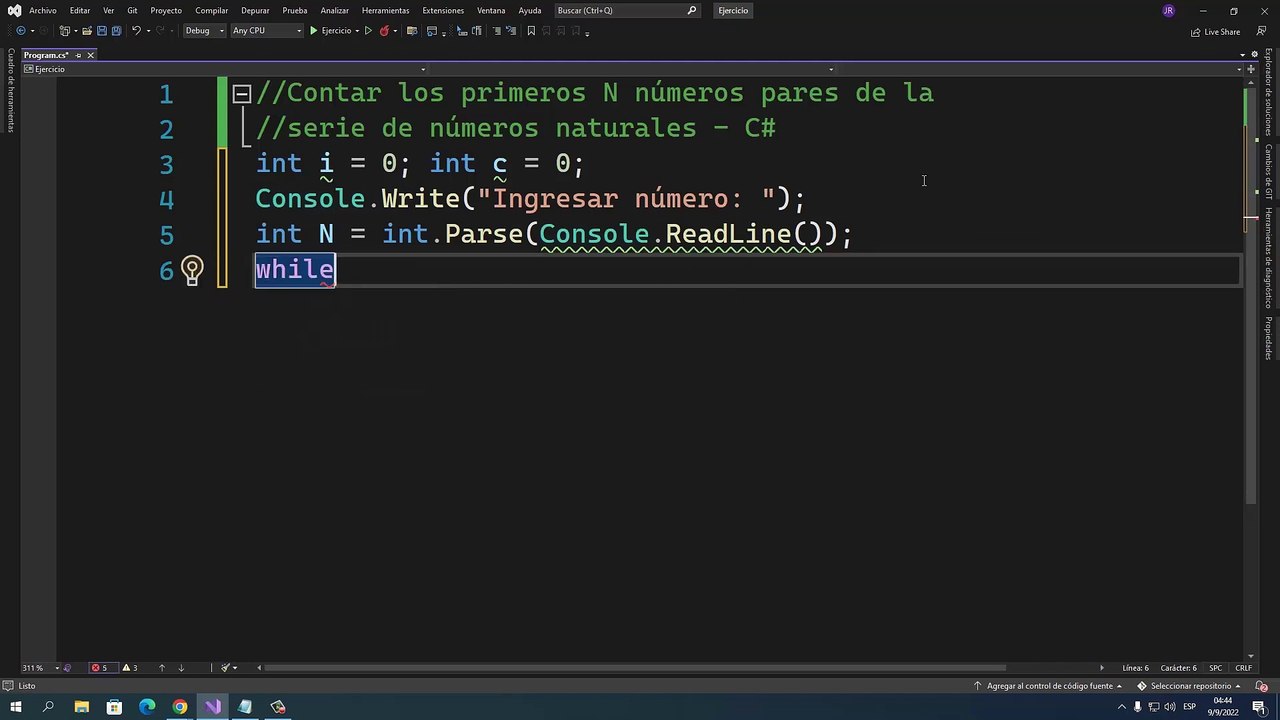1280x720 pixels.
Task: Click the vertical scrollbar of the editor
Action: point(1250,295)
